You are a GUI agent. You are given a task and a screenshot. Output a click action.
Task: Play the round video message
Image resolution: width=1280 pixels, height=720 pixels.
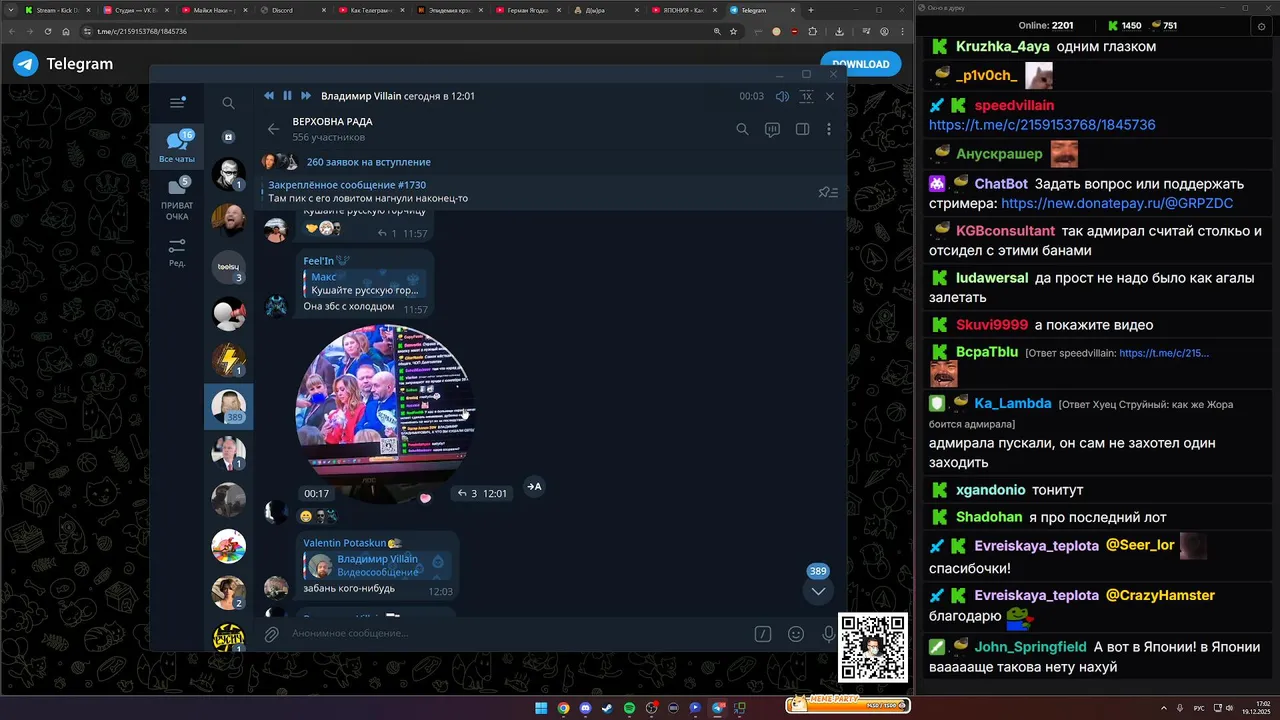(x=384, y=412)
